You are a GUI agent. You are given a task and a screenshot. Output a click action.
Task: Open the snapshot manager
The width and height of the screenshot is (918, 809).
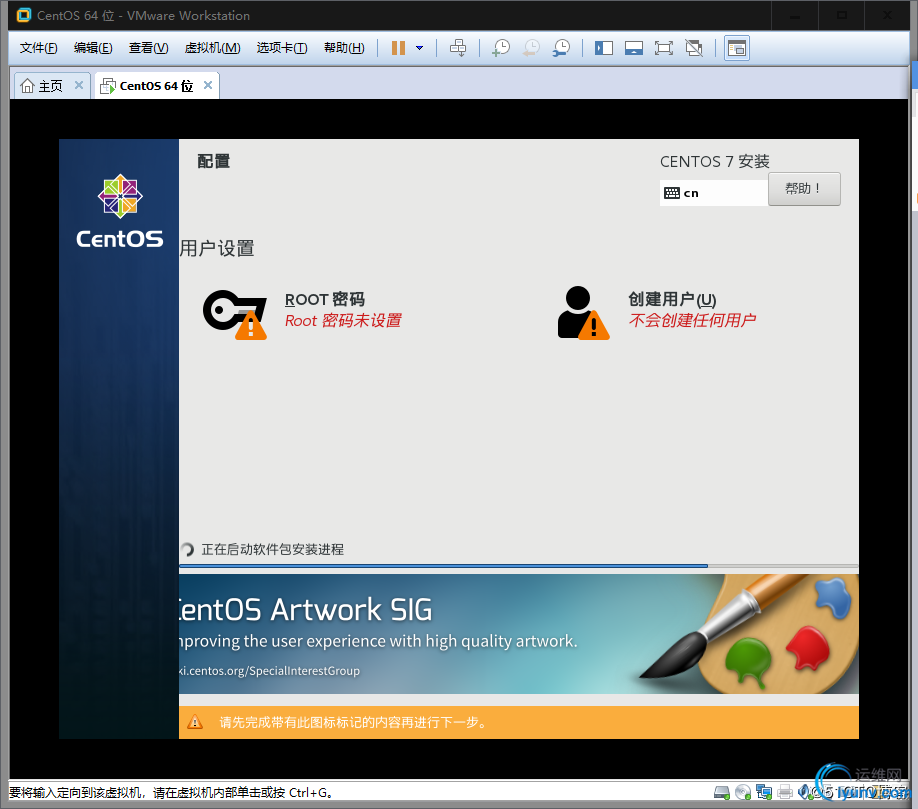click(561, 48)
